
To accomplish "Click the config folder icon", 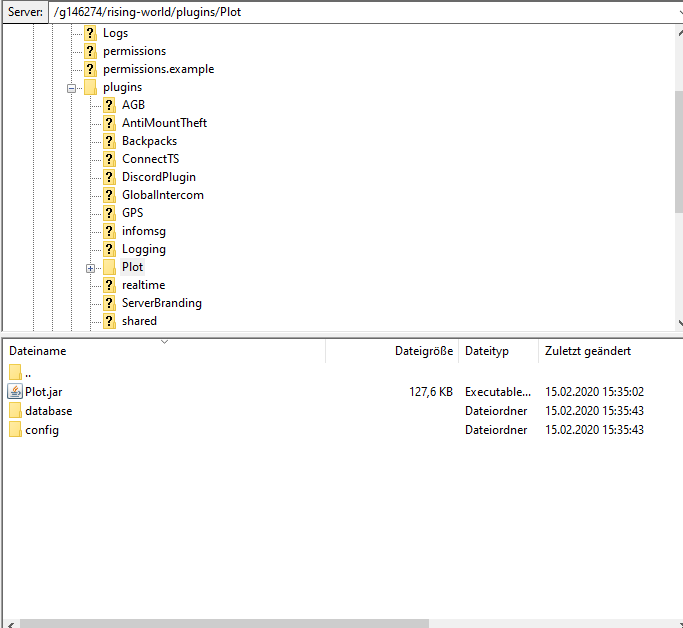I will point(15,430).
